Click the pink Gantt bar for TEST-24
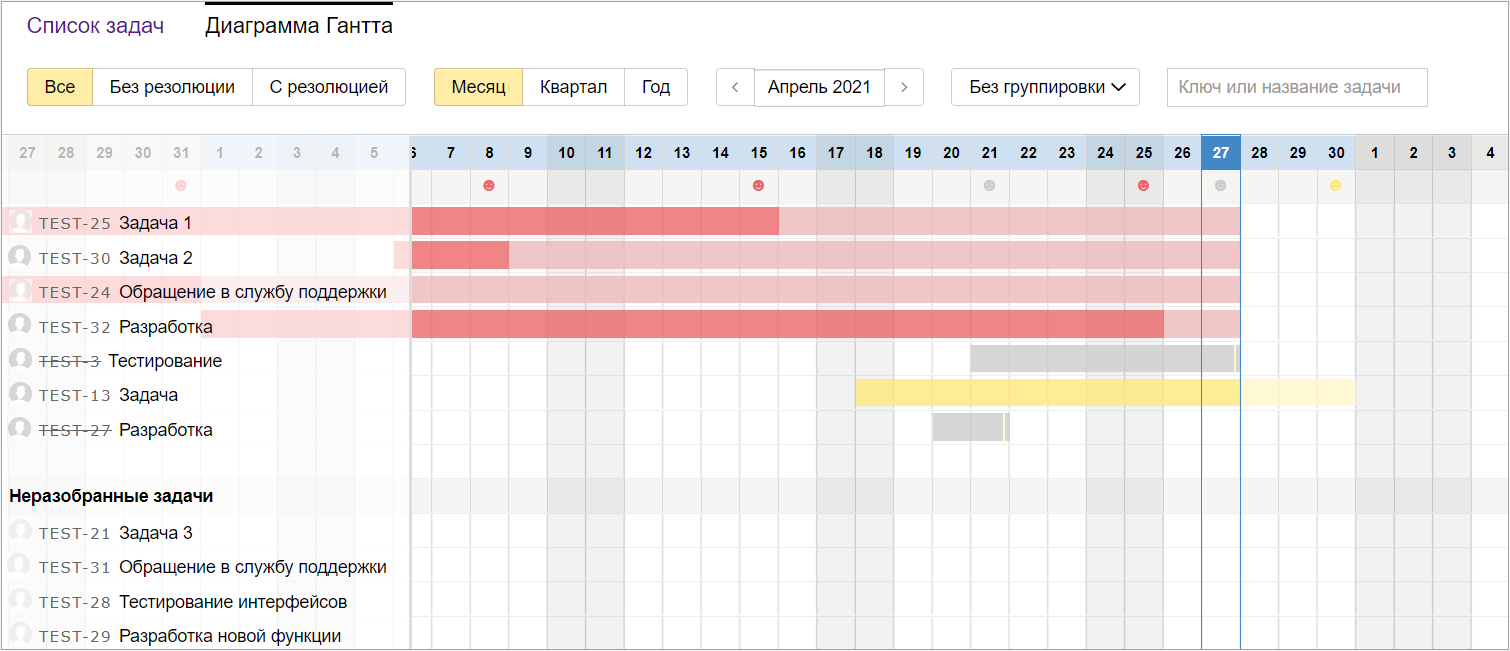Viewport: 1510px width, 651px height. pyautogui.click(x=826, y=290)
